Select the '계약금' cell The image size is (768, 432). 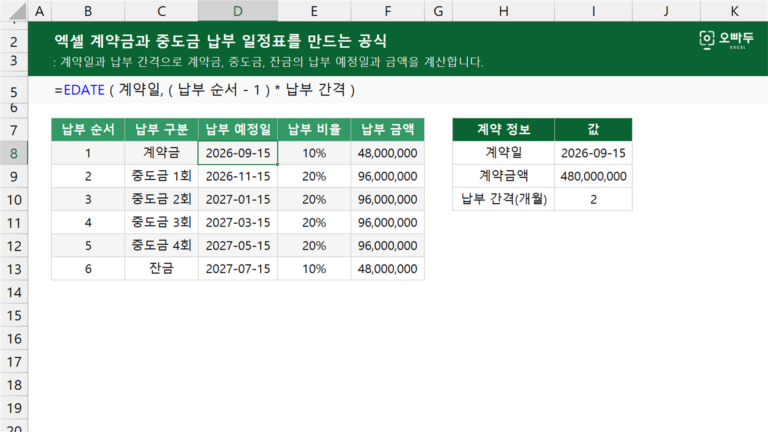[x=162, y=153]
